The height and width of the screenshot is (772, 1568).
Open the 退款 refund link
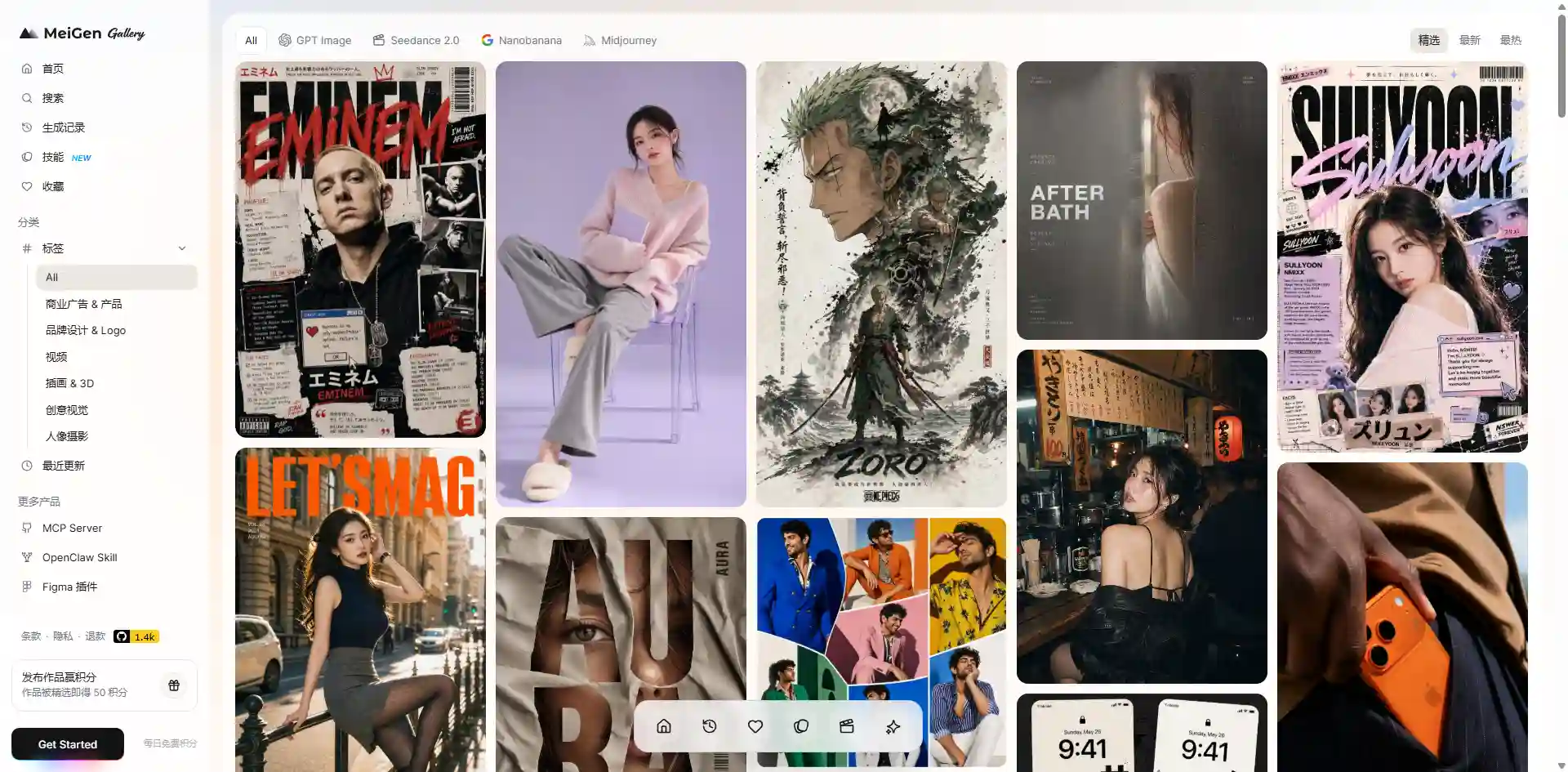[96, 636]
